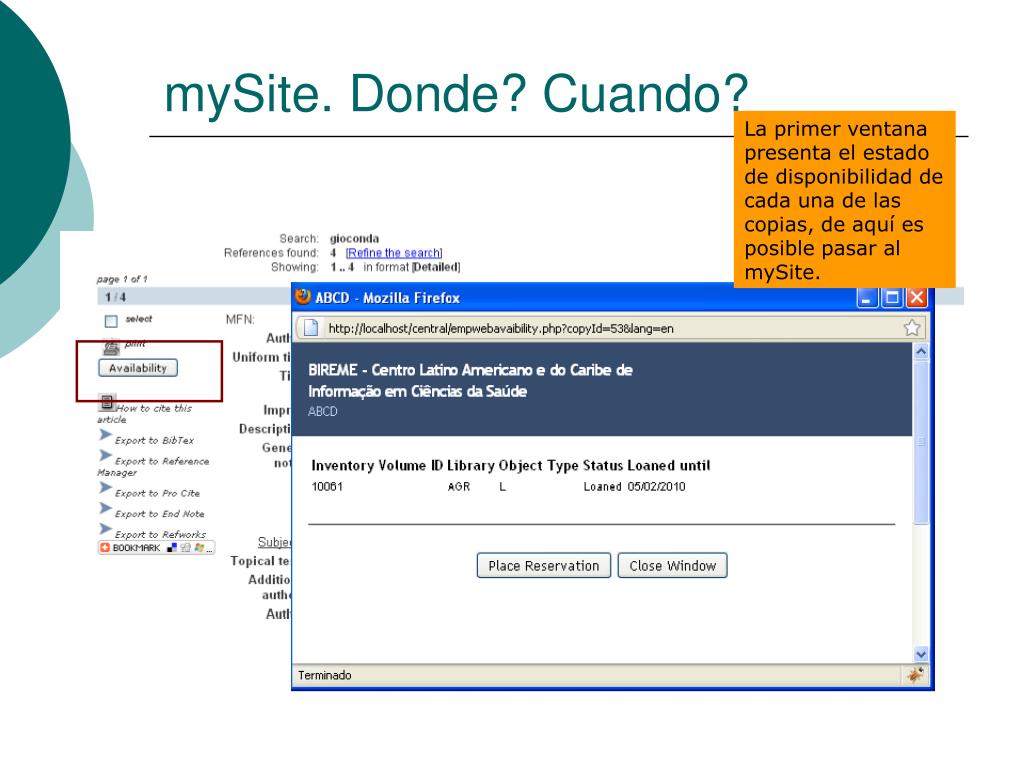Click arrow icon beside Export to End Note
Viewport: 1024px width, 768px height.
click(x=105, y=509)
